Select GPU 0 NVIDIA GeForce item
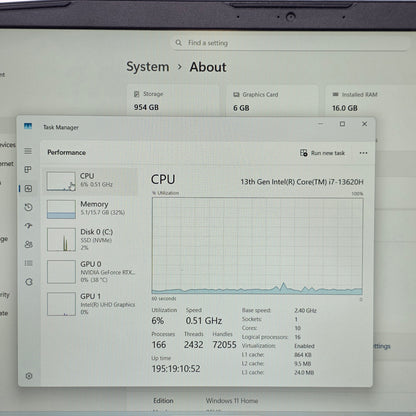 coord(91,272)
